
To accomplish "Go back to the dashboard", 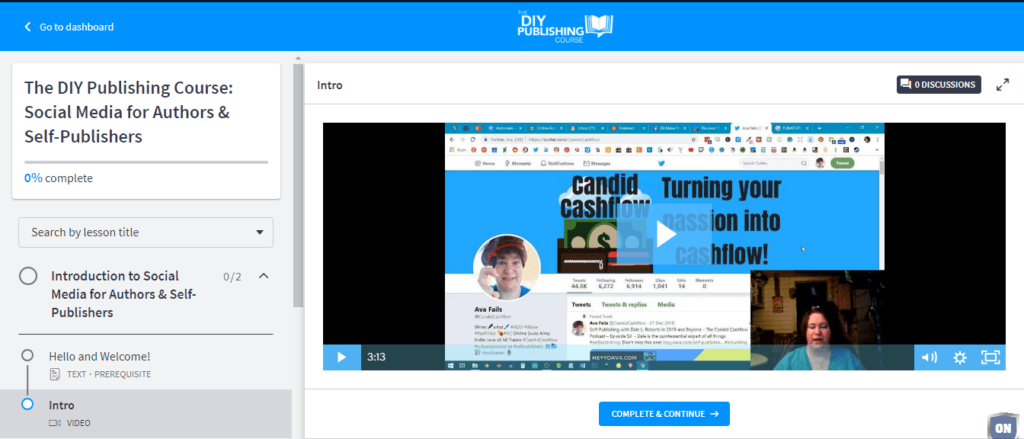I will point(69,27).
